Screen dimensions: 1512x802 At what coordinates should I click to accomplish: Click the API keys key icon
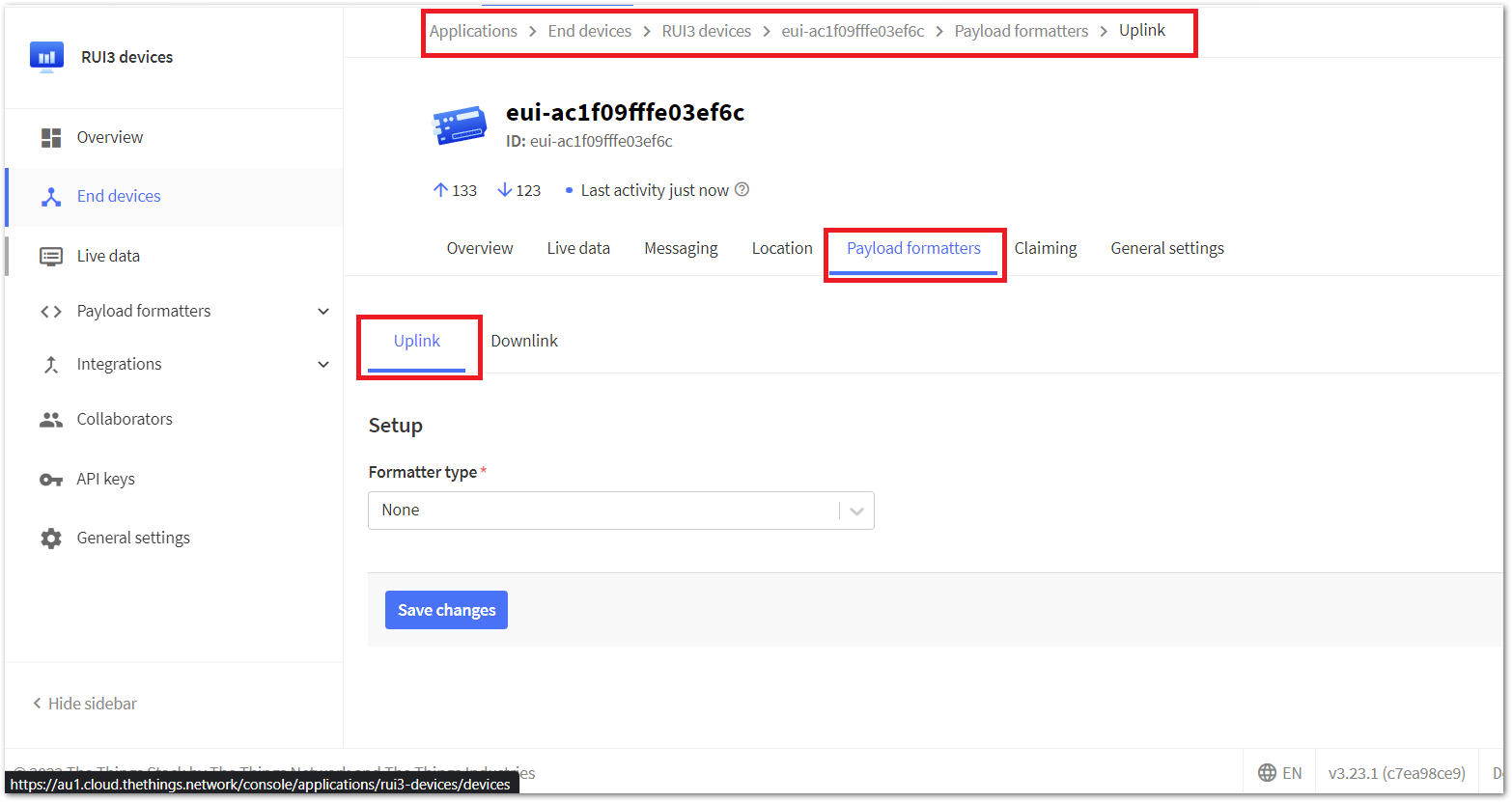[x=51, y=480]
